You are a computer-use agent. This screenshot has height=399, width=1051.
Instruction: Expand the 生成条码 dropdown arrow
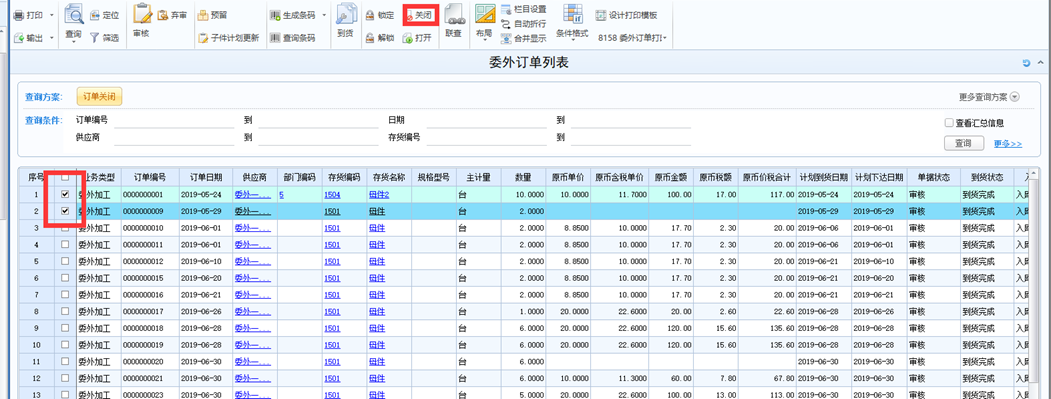324,15
